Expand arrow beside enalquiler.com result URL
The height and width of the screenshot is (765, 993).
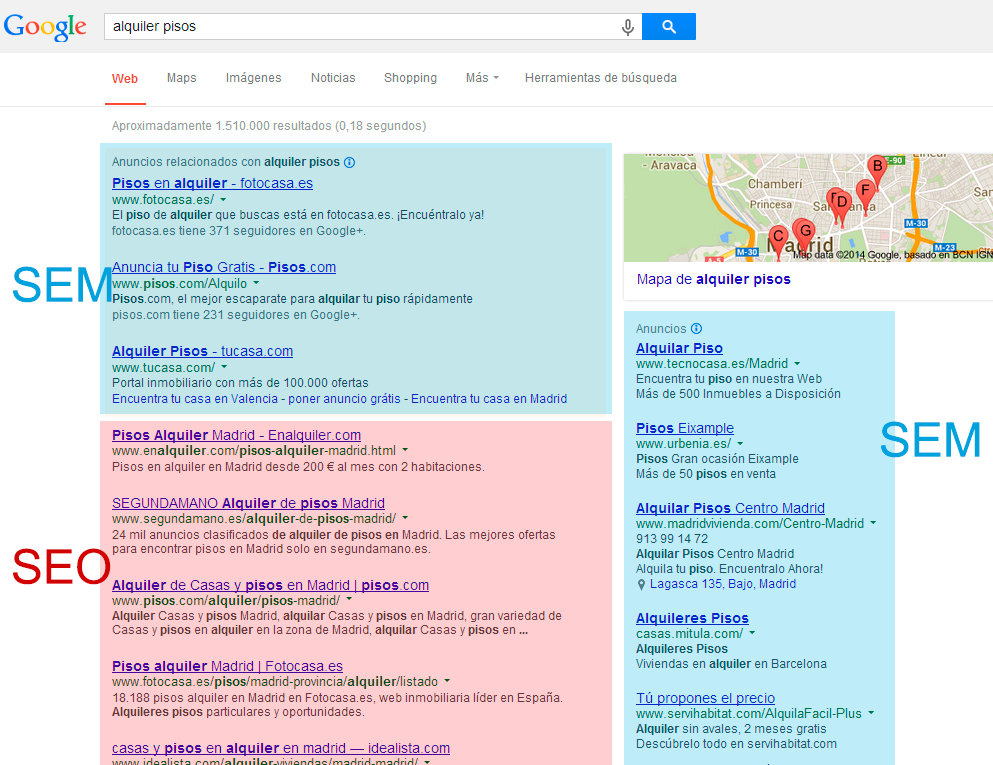[x=405, y=450]
